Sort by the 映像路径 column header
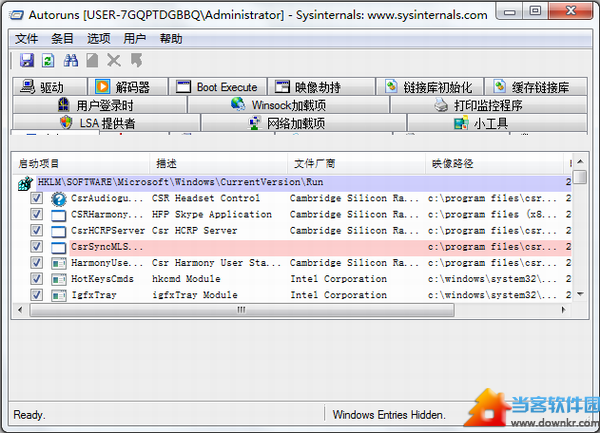Viewport: 600px width, 433px height. [494, 164]
